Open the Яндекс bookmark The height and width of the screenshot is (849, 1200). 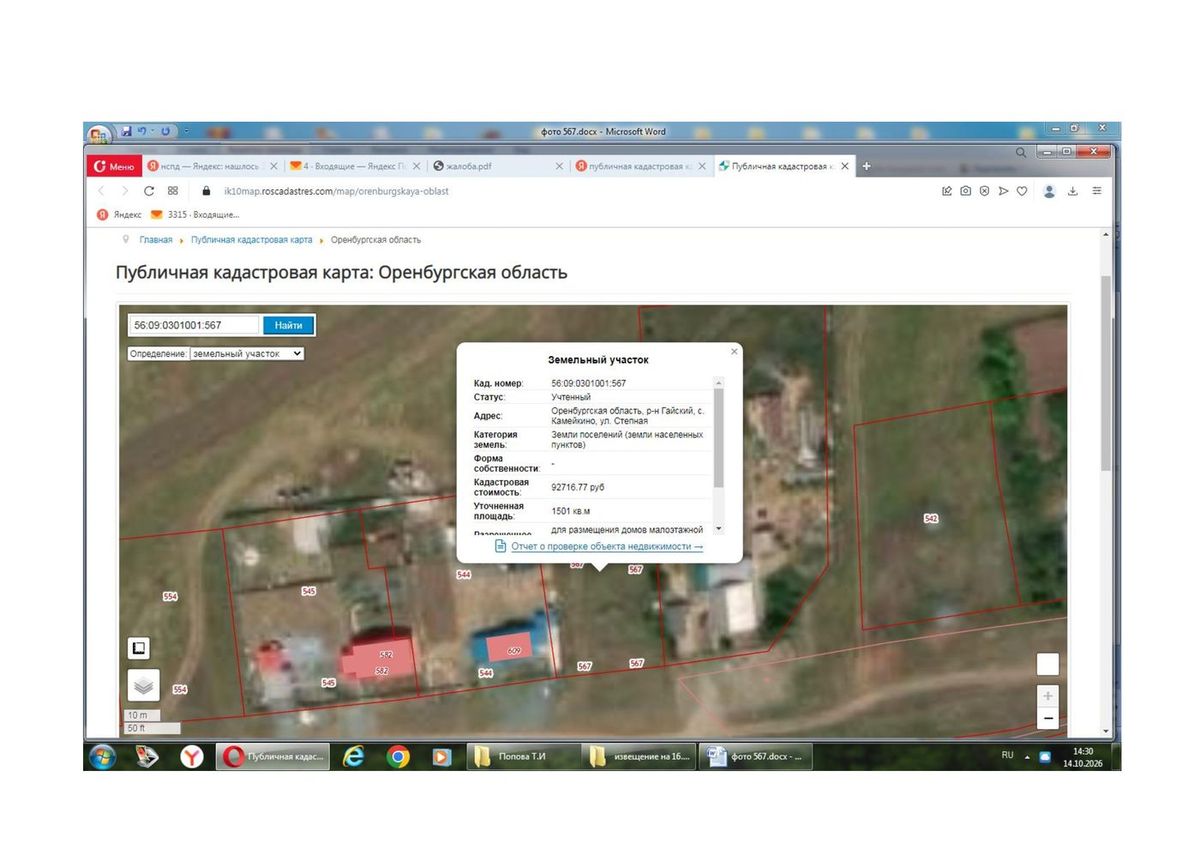(119, 214)
